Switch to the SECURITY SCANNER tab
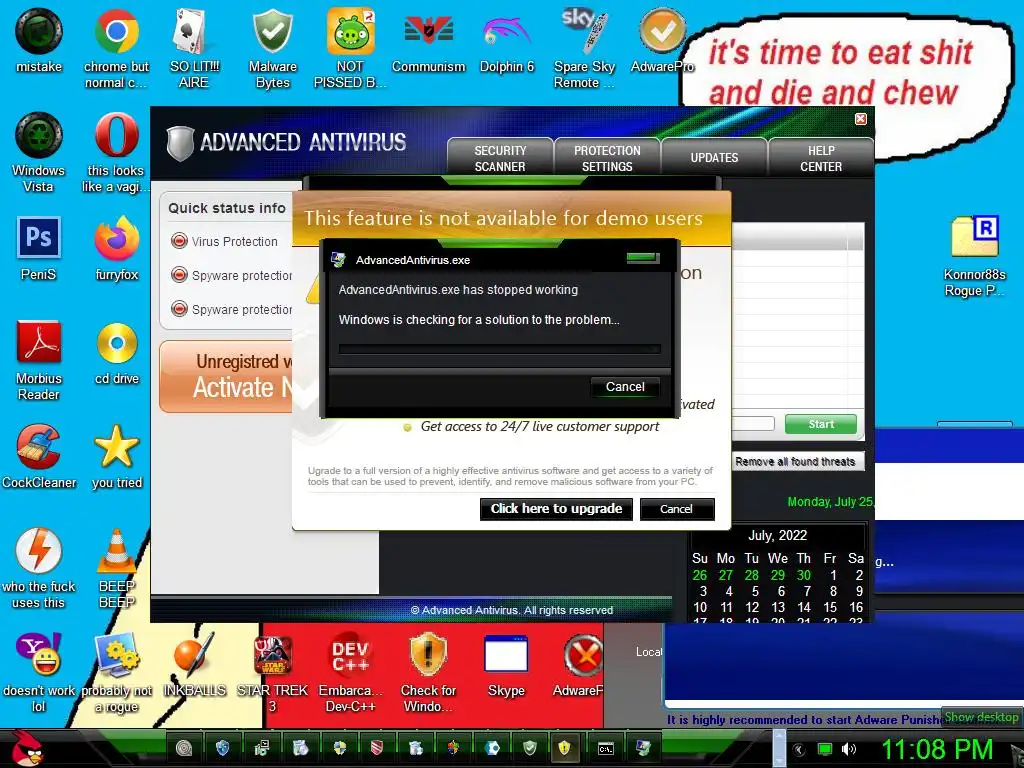 [x=500, y=158]
